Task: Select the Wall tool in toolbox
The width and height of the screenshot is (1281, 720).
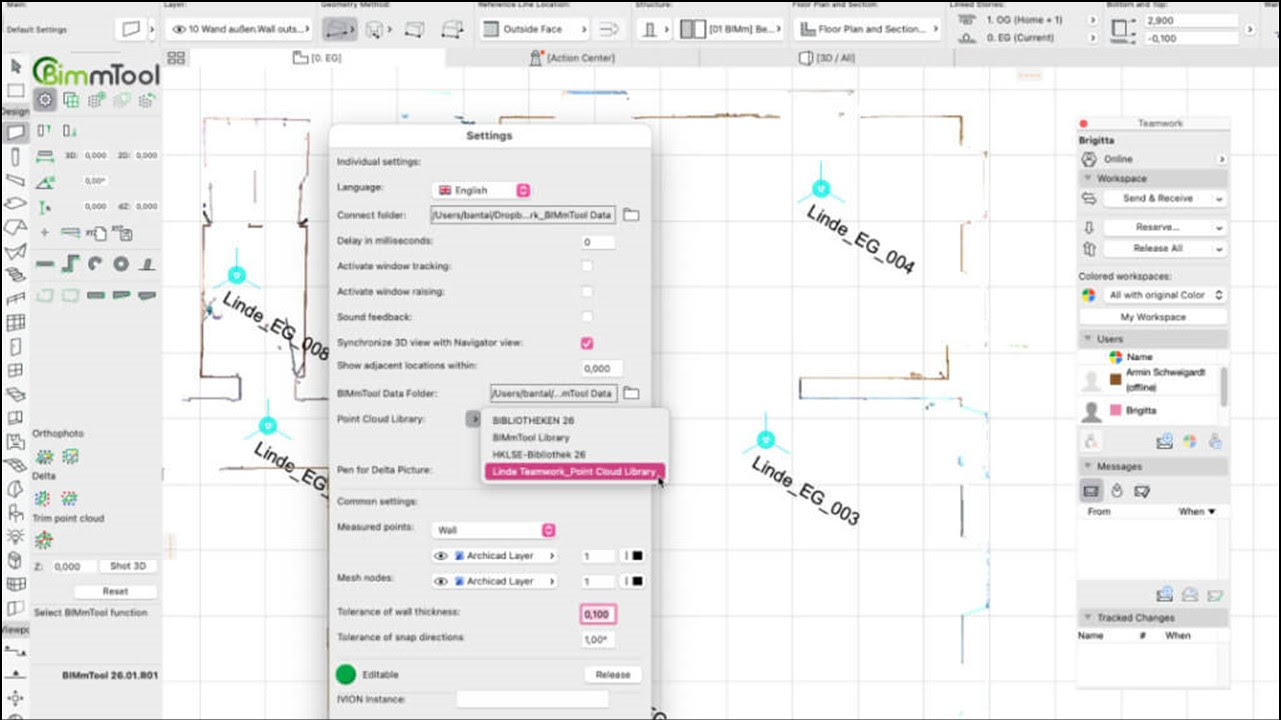Action: pyautogui.click(x=15, y=132)
